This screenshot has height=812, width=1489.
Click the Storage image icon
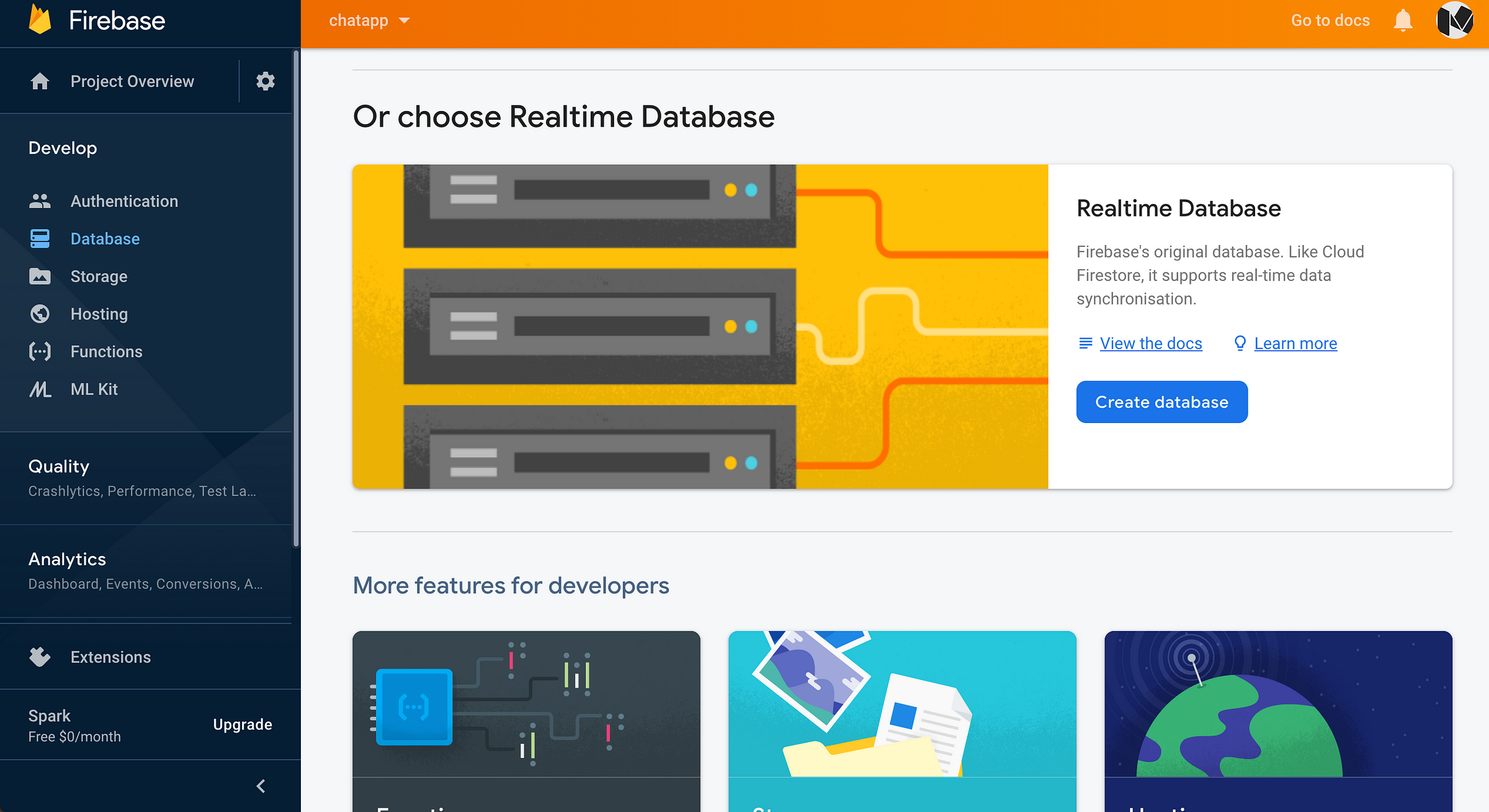click(x=40, y=276)
